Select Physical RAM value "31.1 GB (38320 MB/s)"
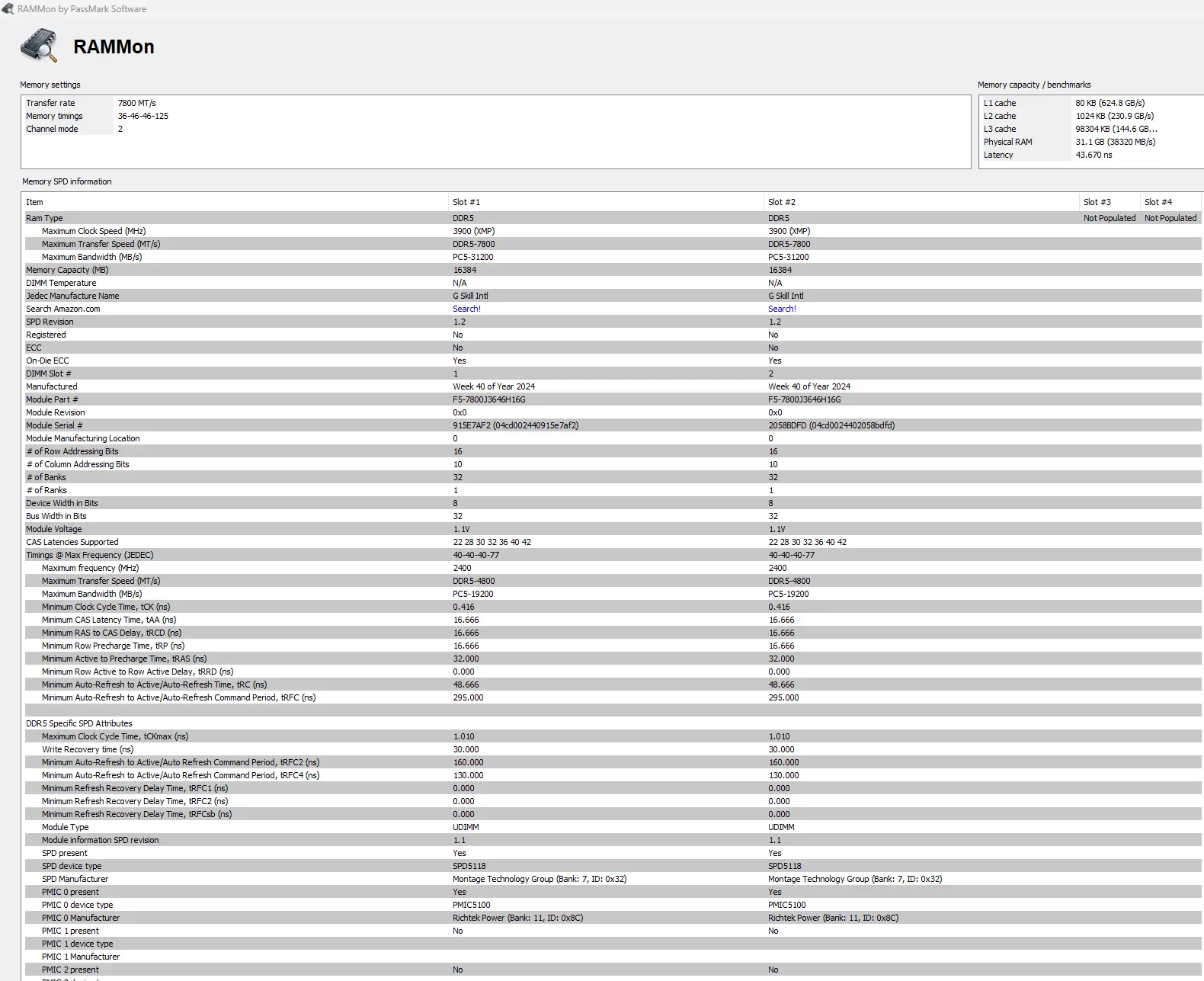The width and height of the screenshot is (1204, 981). pyautogui.click(x=1116, y=142)
